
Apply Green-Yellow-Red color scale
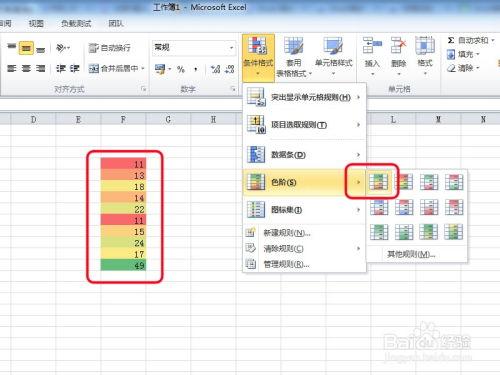[379, 182]
